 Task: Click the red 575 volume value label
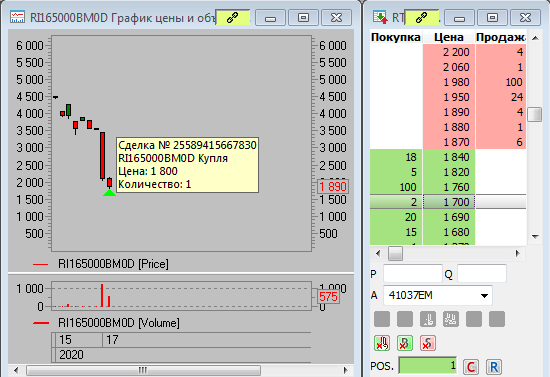coord(328,297)
